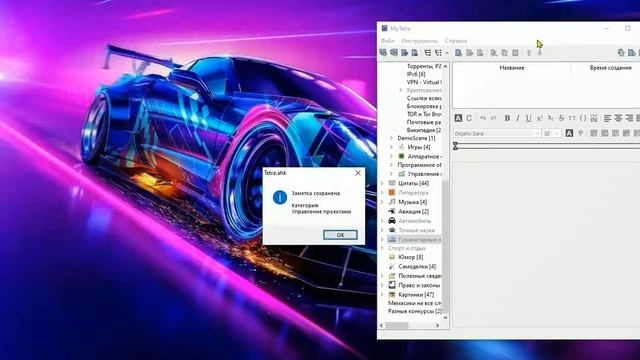This screenshot has width=640, height=360.
Task: Select the Самоделки [4] tree item
Action: [417, 267]
